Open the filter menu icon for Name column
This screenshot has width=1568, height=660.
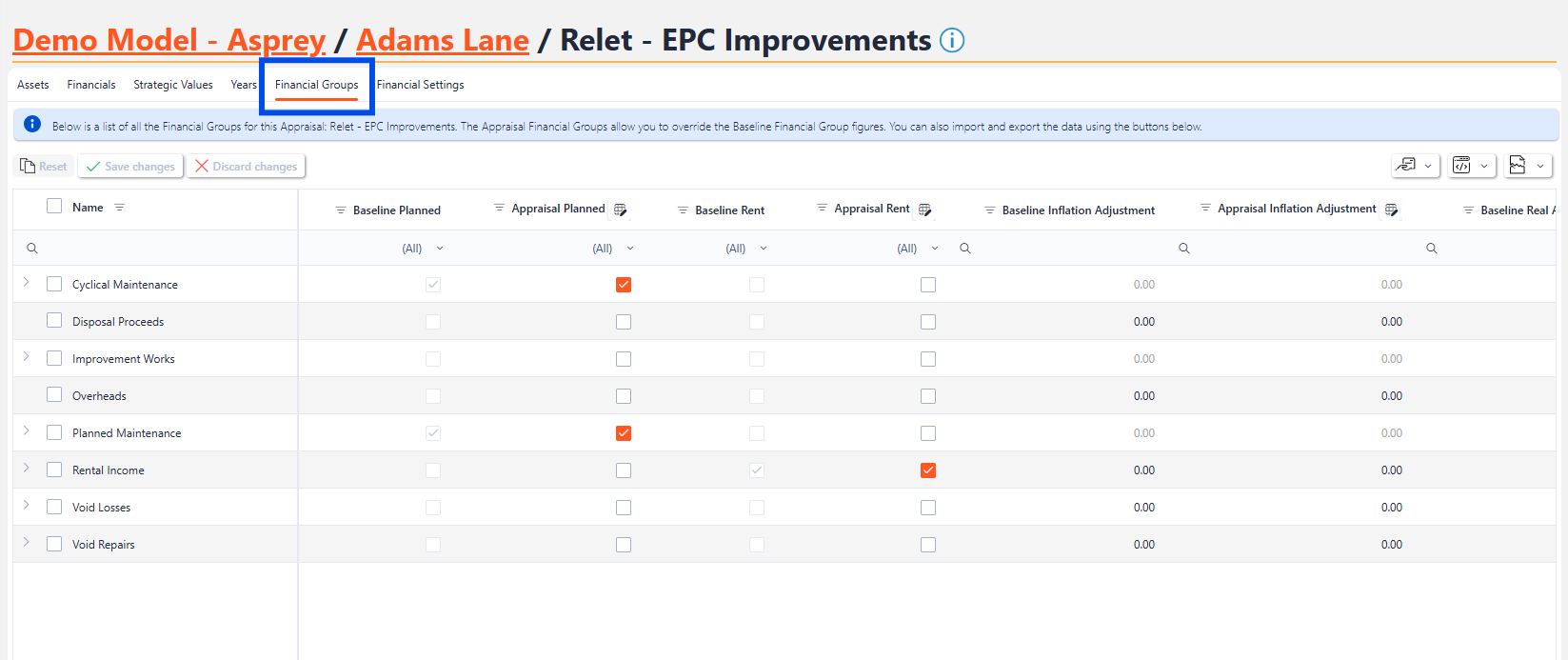[x=119, y=208]
